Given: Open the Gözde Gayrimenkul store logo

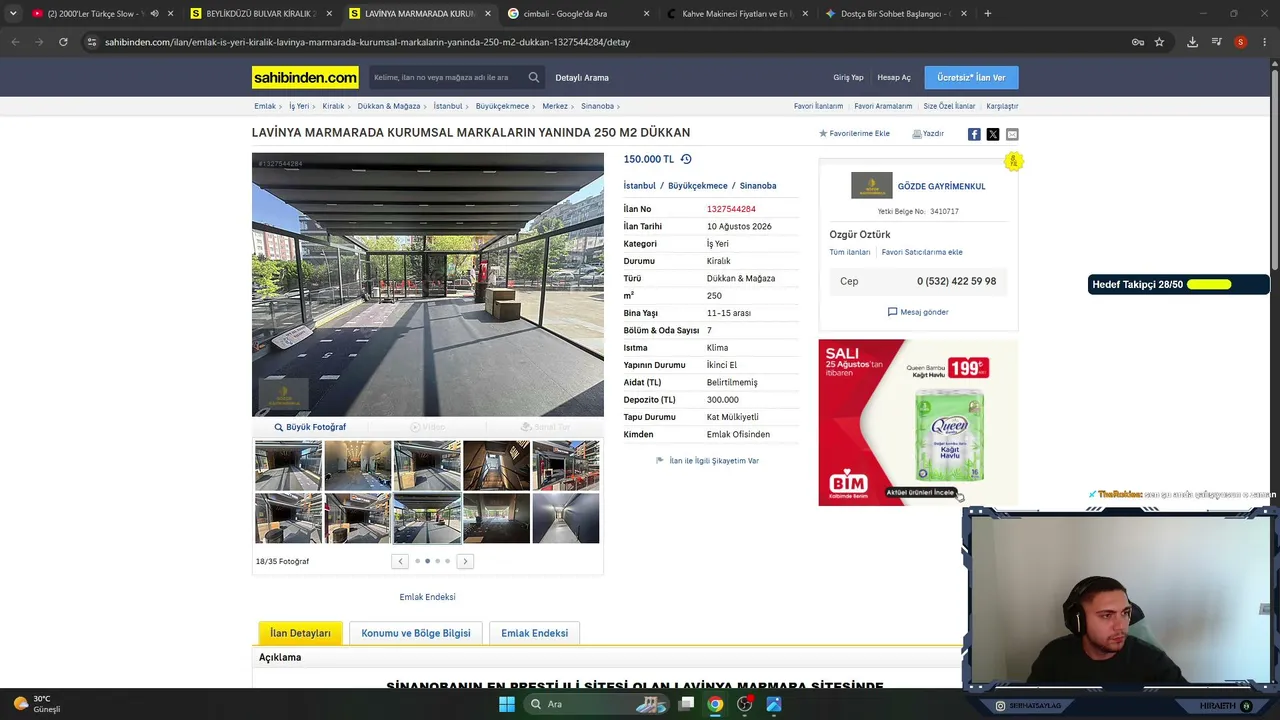Looking at the screenshot, I should 871,186.
